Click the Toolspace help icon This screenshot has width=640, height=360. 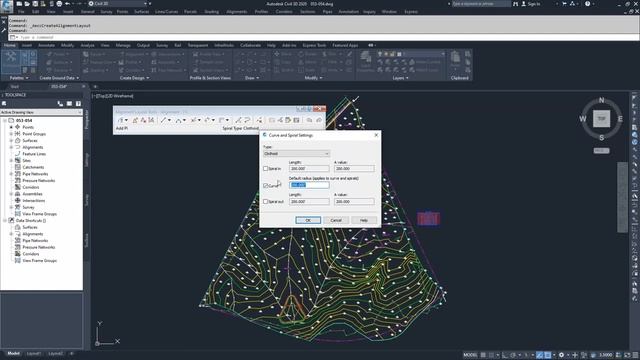click(x=78, y=104)
